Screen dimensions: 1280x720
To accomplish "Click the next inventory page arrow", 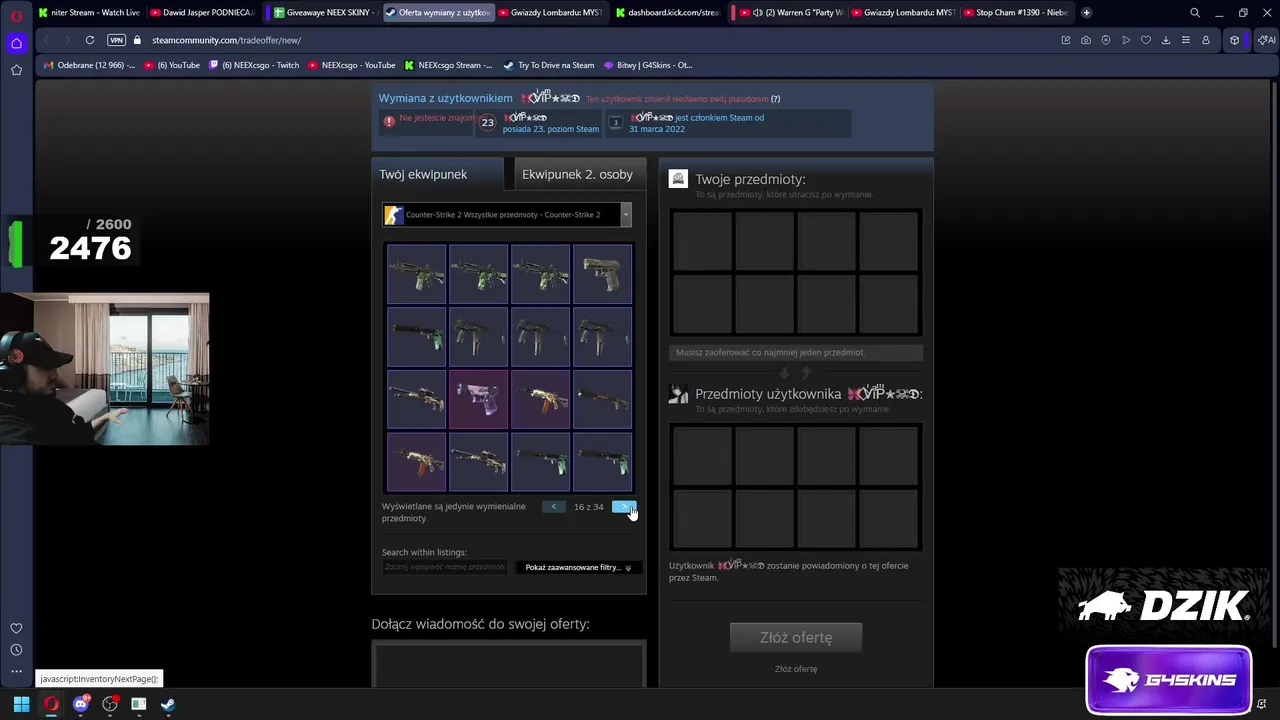I will tap(623, 507).
